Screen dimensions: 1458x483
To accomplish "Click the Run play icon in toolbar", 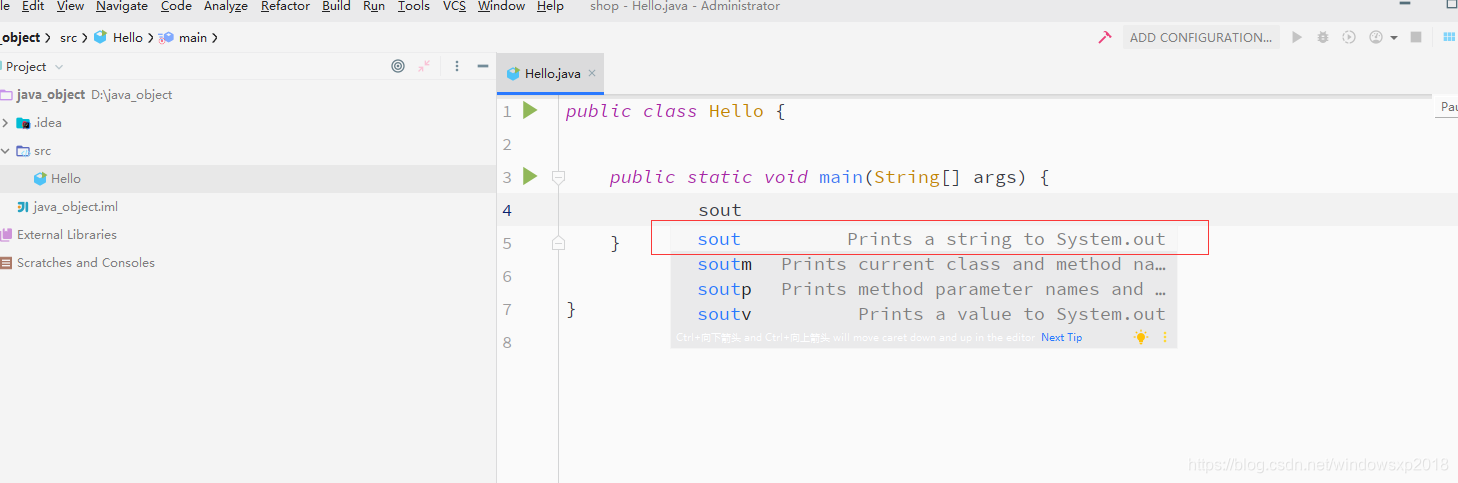I will 1297,37.
